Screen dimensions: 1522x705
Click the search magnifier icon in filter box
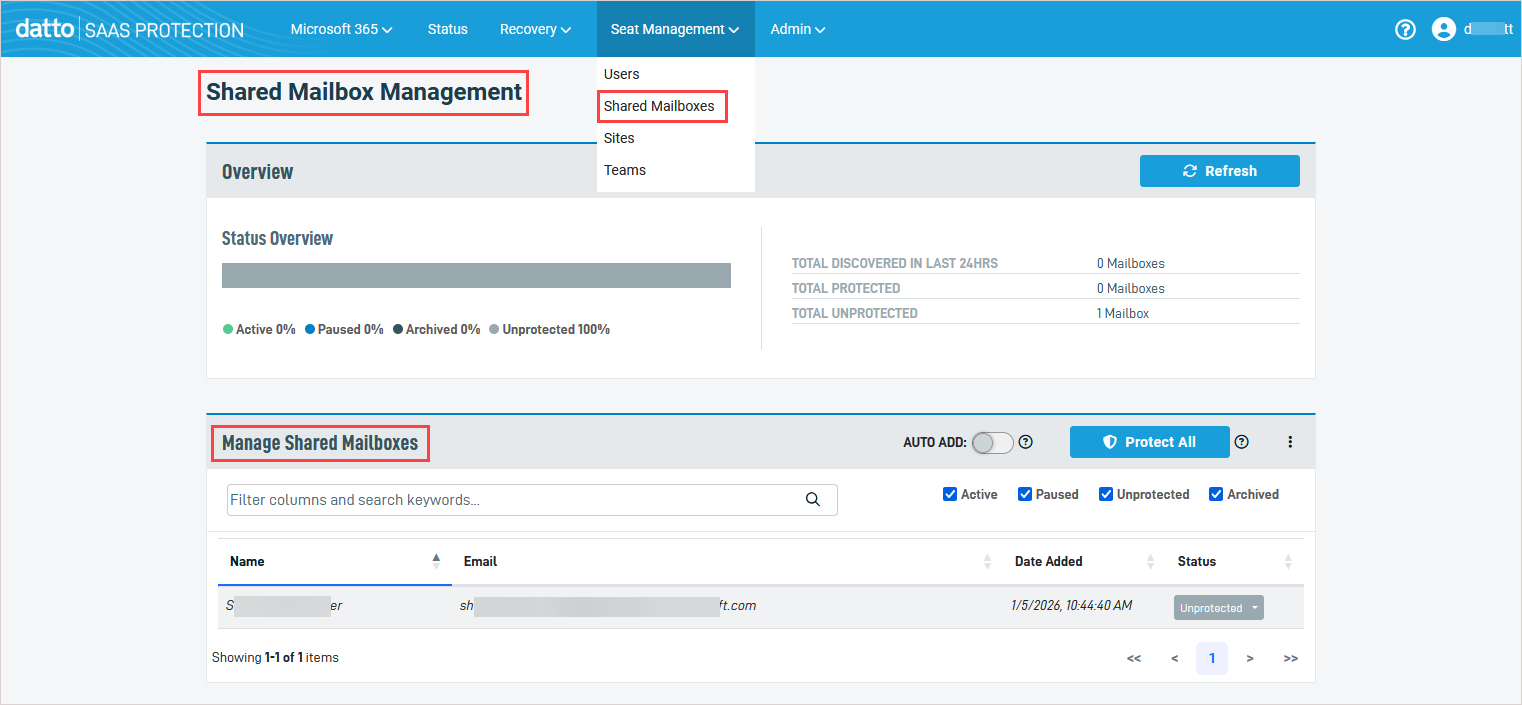(813, 500)
